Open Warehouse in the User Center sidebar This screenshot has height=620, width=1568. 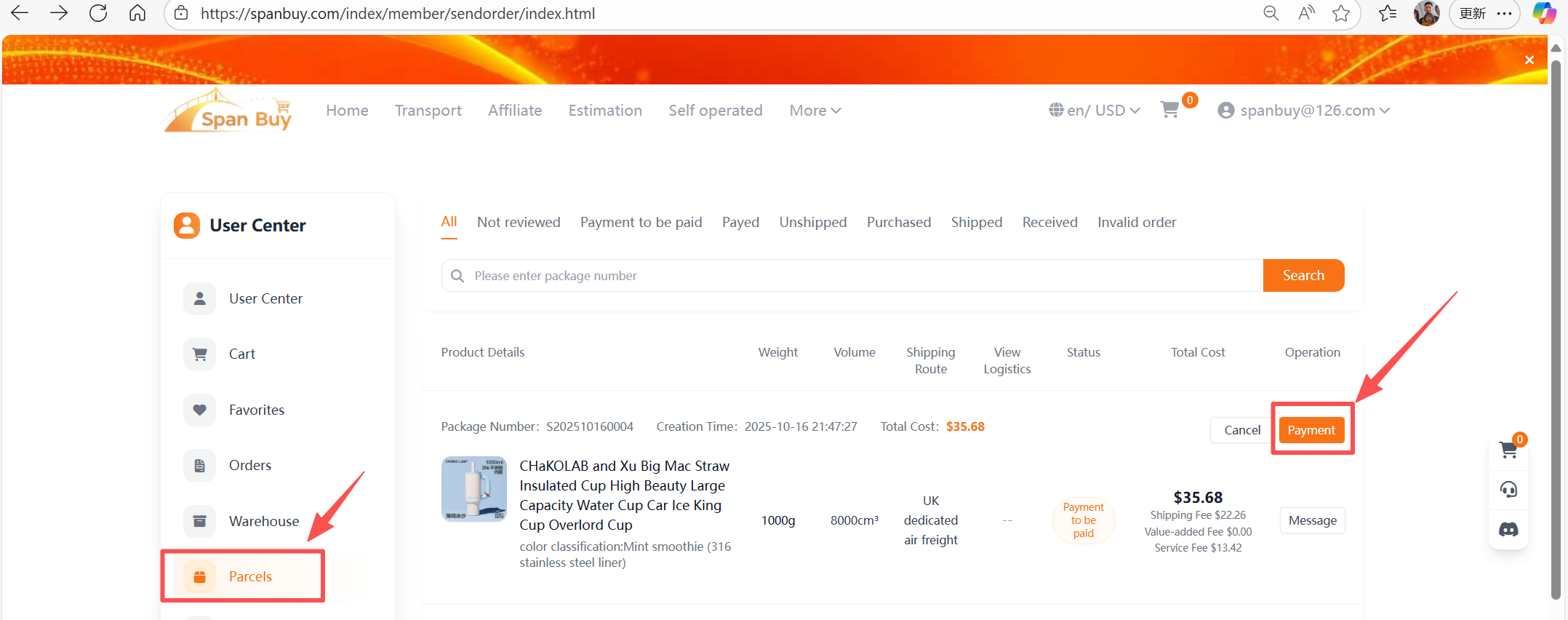[x=263, y=521]
